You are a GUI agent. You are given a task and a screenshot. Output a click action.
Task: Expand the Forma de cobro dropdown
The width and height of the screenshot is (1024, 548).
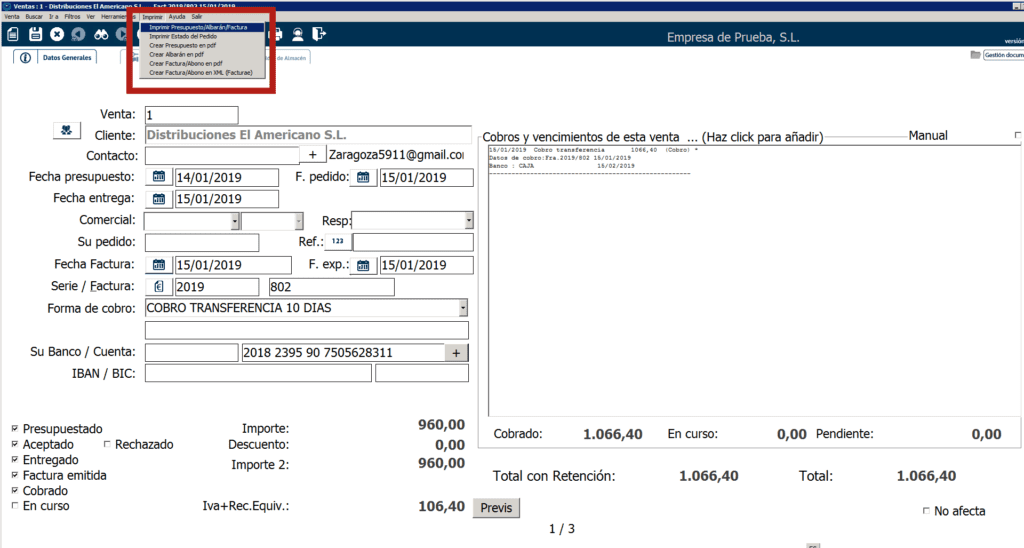tap(463, 308)
